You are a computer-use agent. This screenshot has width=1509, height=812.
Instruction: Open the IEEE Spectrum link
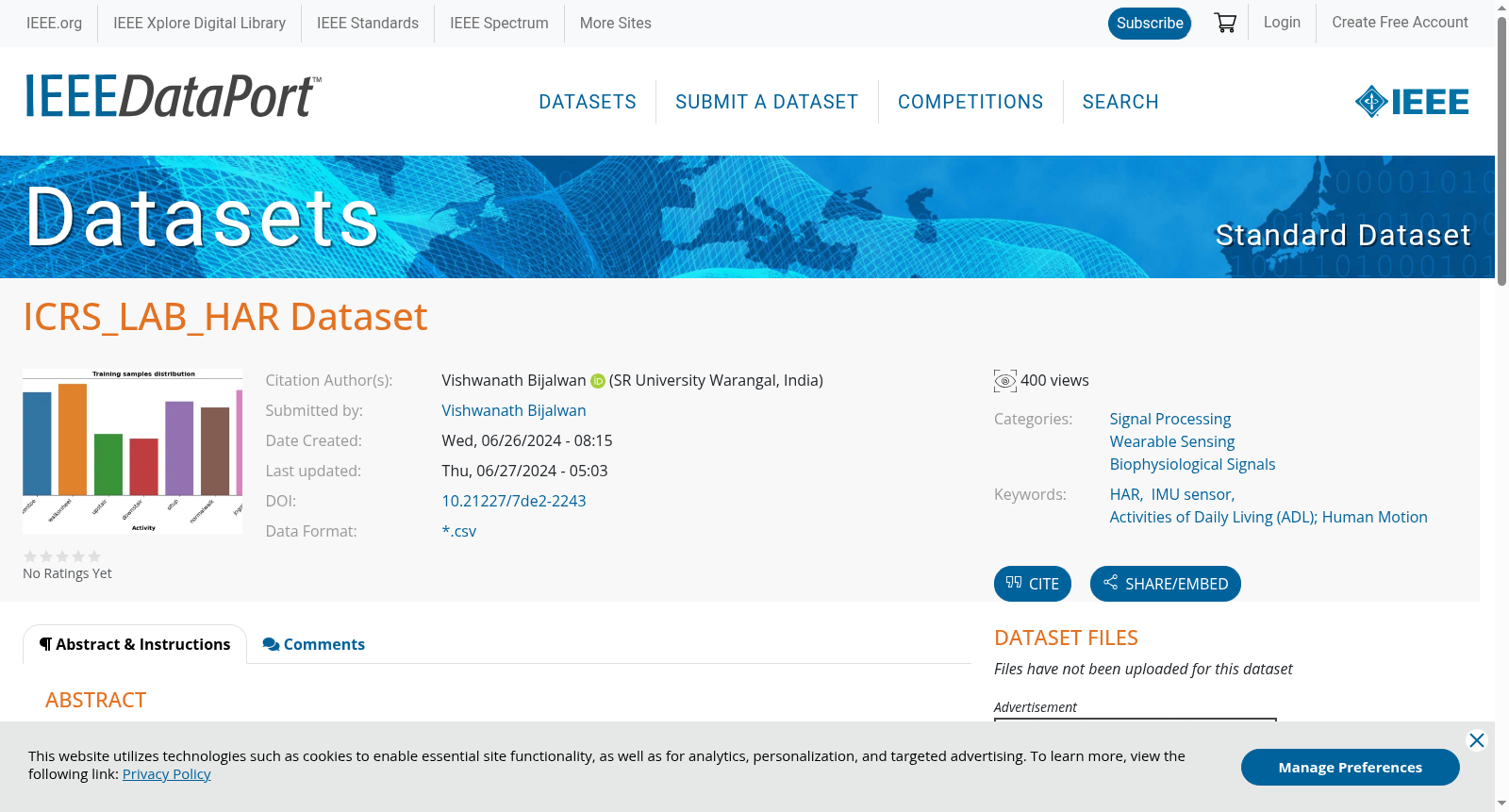click(x=499, y=24)
